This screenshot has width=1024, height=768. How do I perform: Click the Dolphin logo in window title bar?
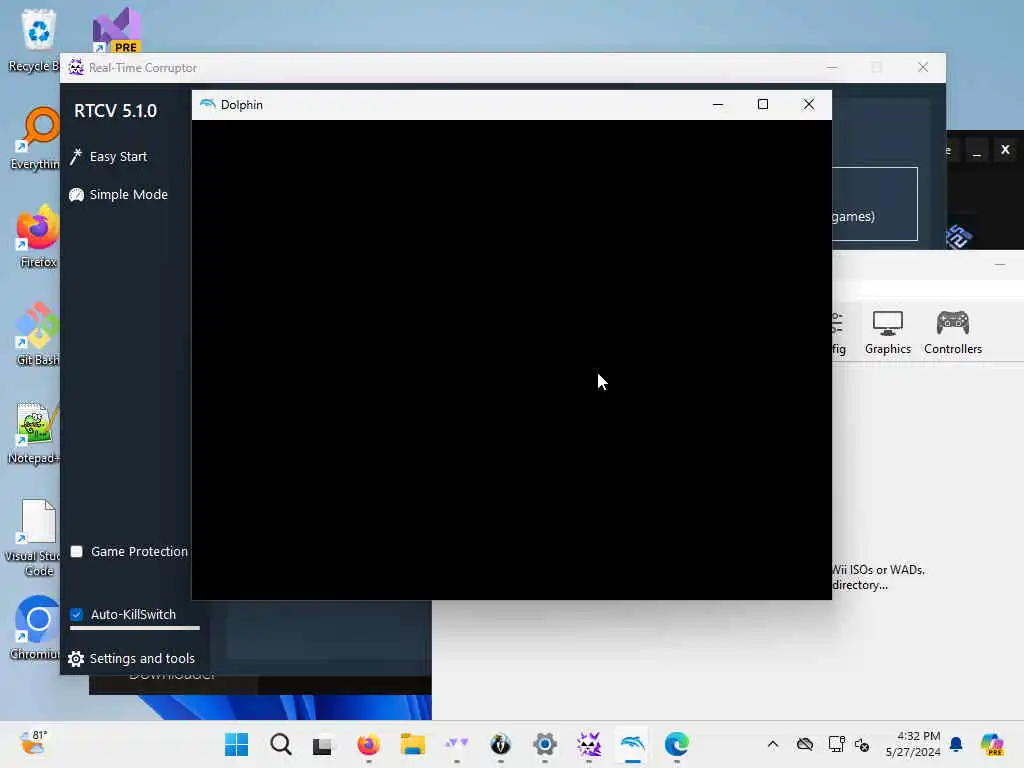pyautogui.click(x=208, y=104)
